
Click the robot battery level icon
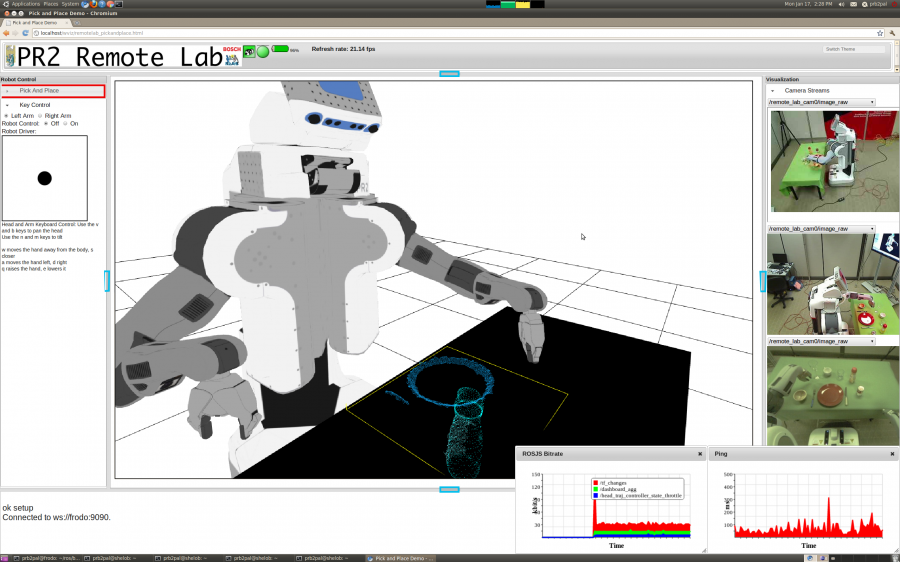[280, 48]
